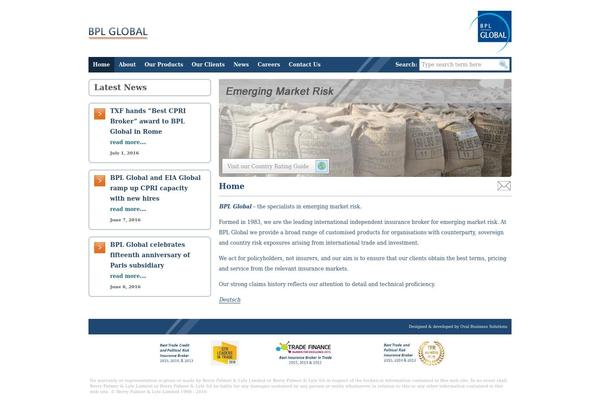Click read more under TXF award news
This screenshot has width=600, height=400.
point(128,142)
